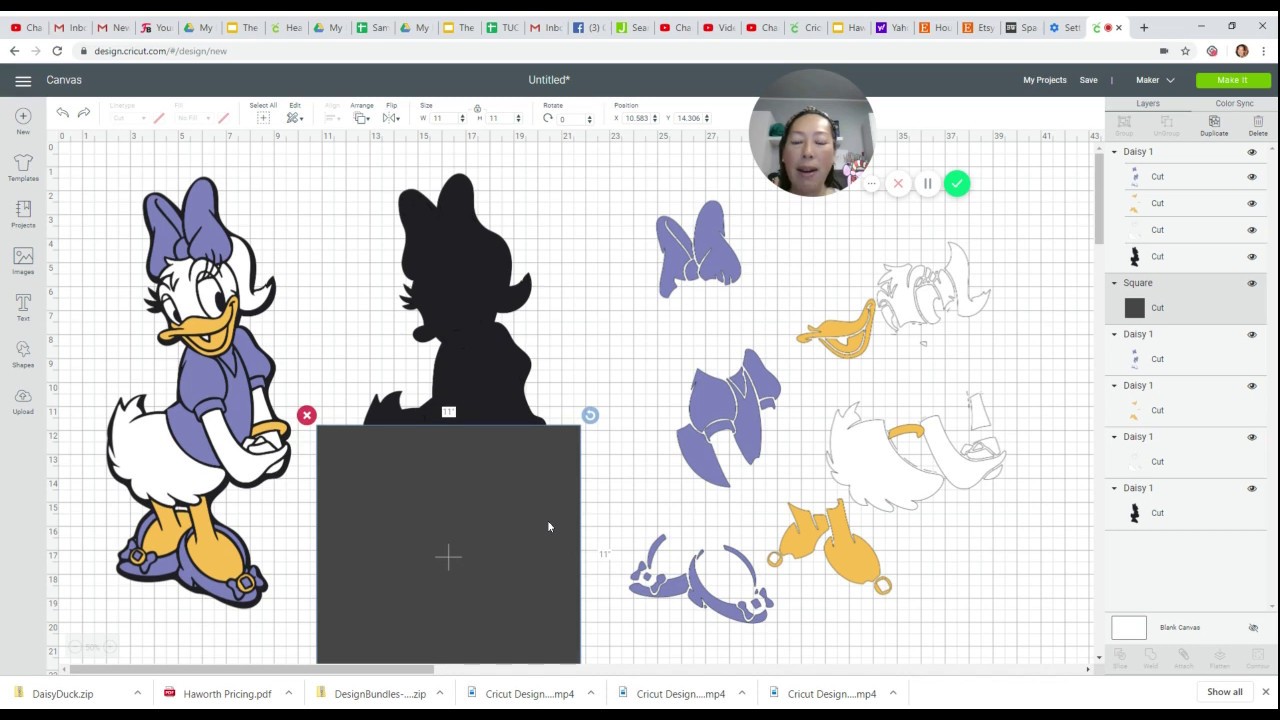Create a New project from the sidebar
The image size is (1280, 720).
pyautogui.click(x=23, y=122)
